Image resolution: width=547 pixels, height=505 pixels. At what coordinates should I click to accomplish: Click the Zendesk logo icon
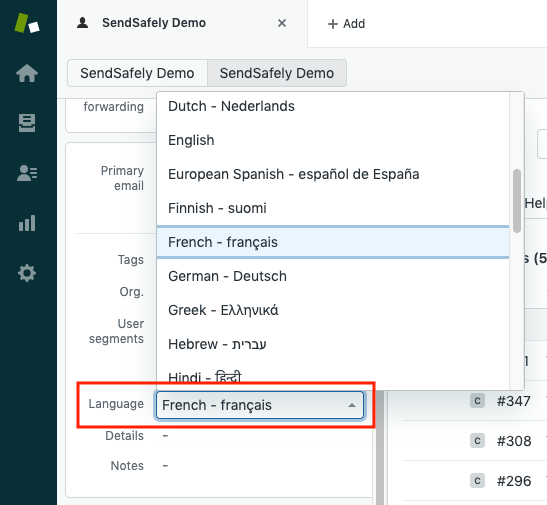click(27, 23)
